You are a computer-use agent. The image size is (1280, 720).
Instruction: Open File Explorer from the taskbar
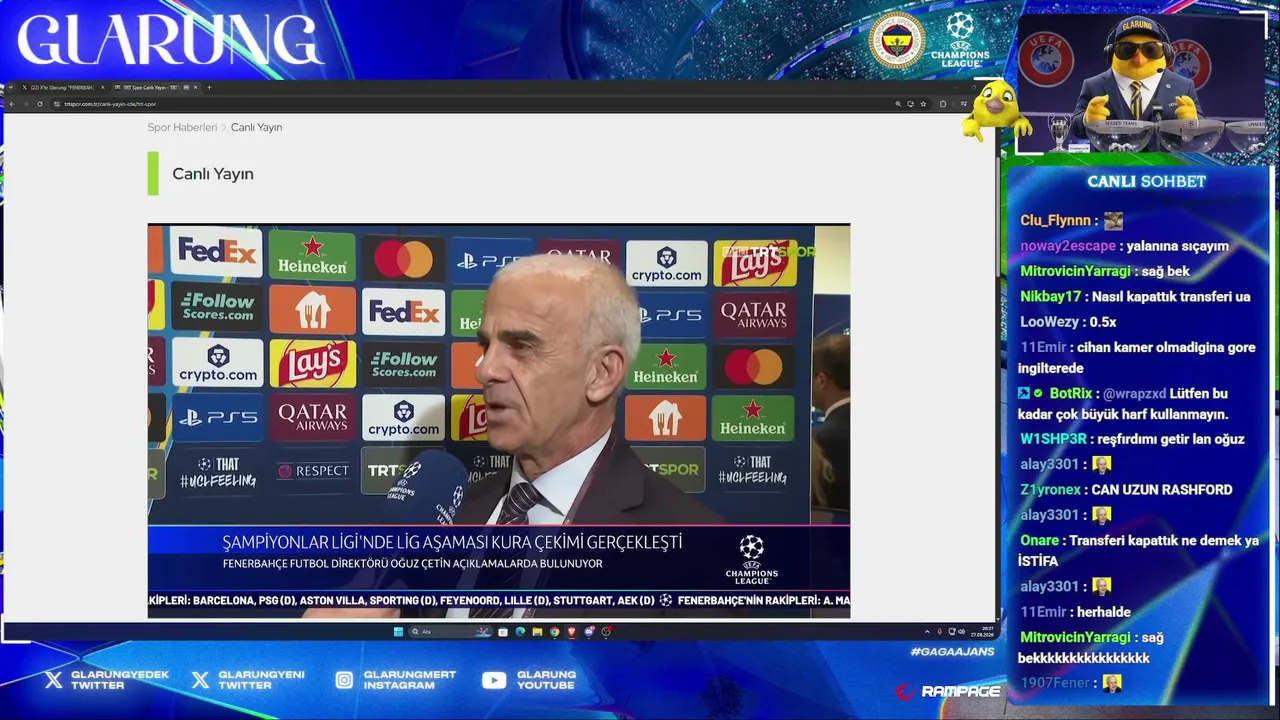537,632
